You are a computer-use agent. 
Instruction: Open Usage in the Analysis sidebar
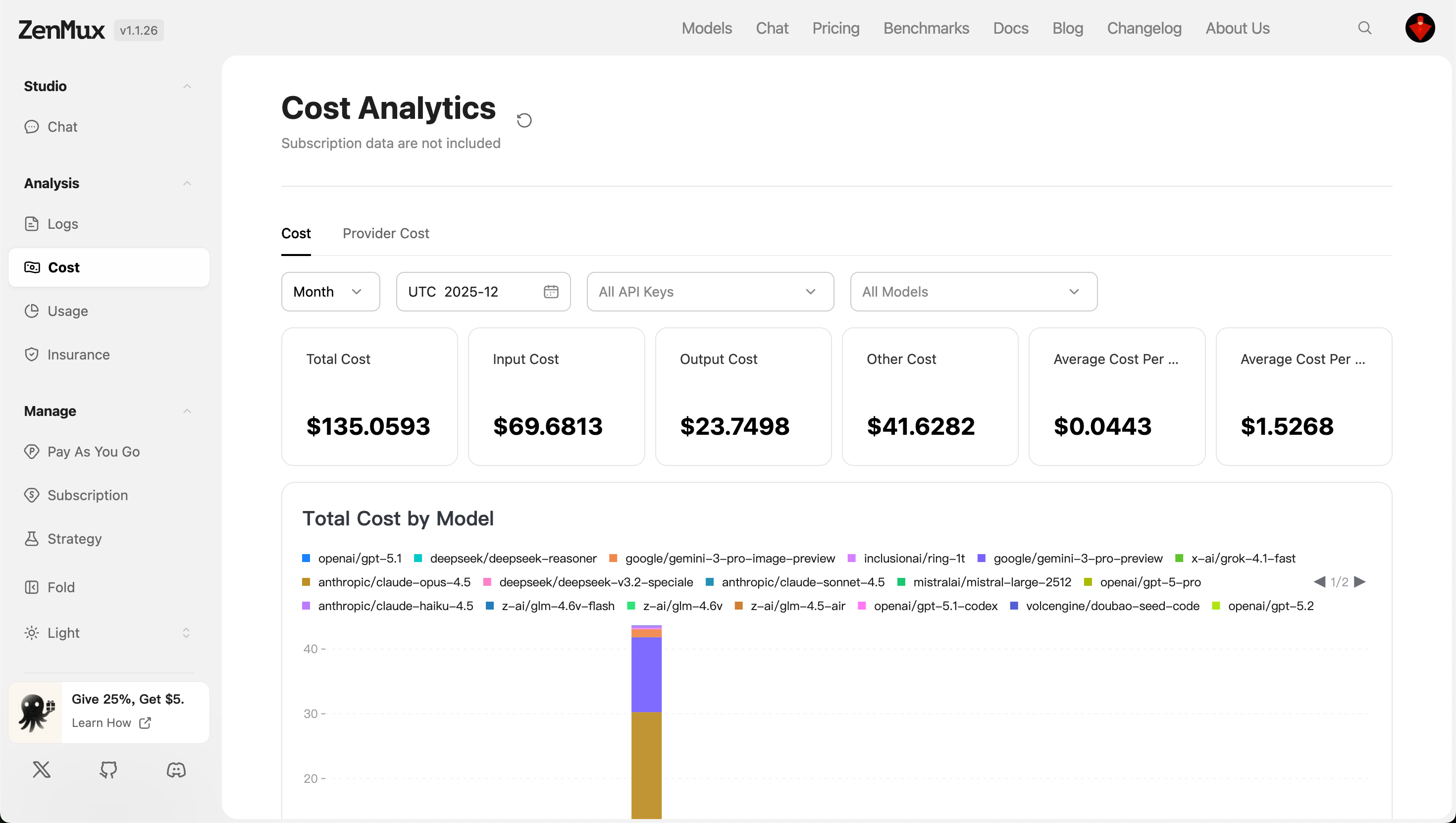[x=67, y=311]
